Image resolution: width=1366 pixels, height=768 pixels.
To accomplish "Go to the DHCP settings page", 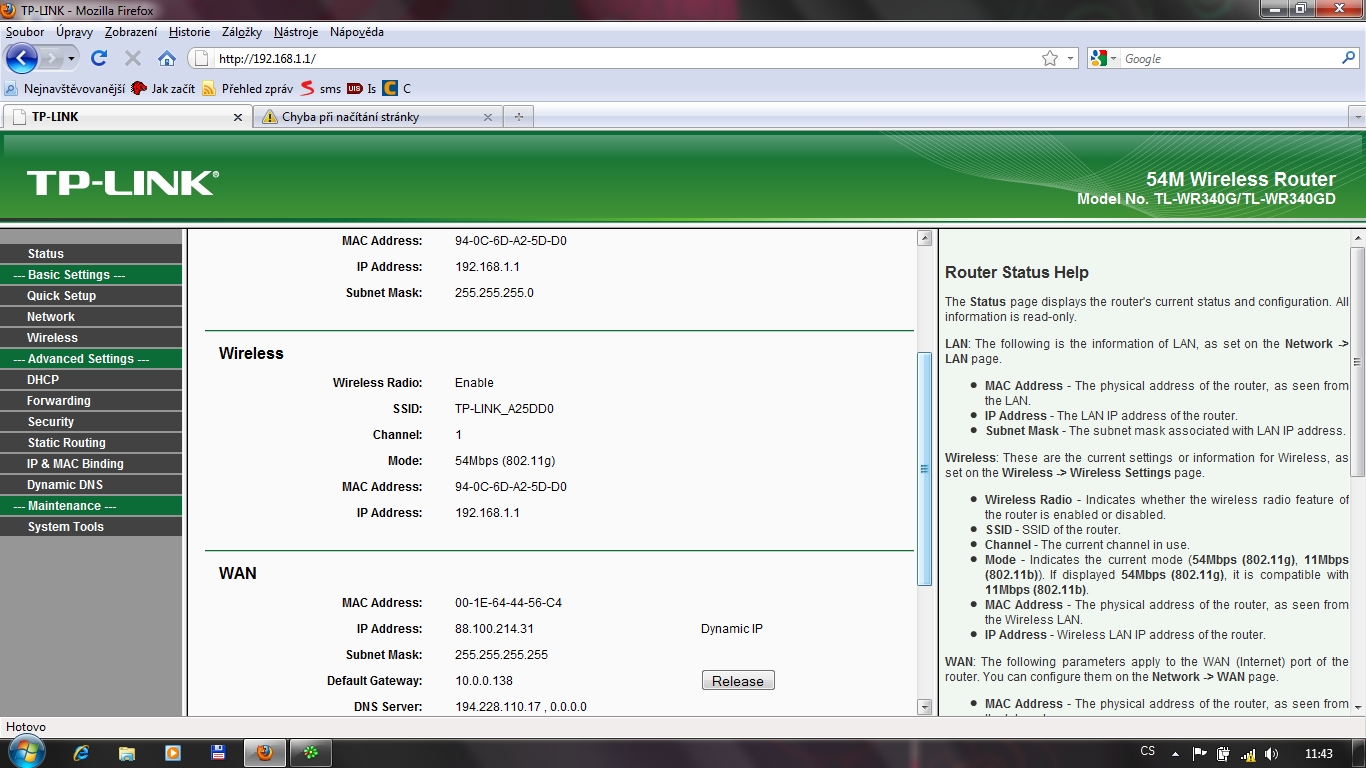I will (43, 380).
